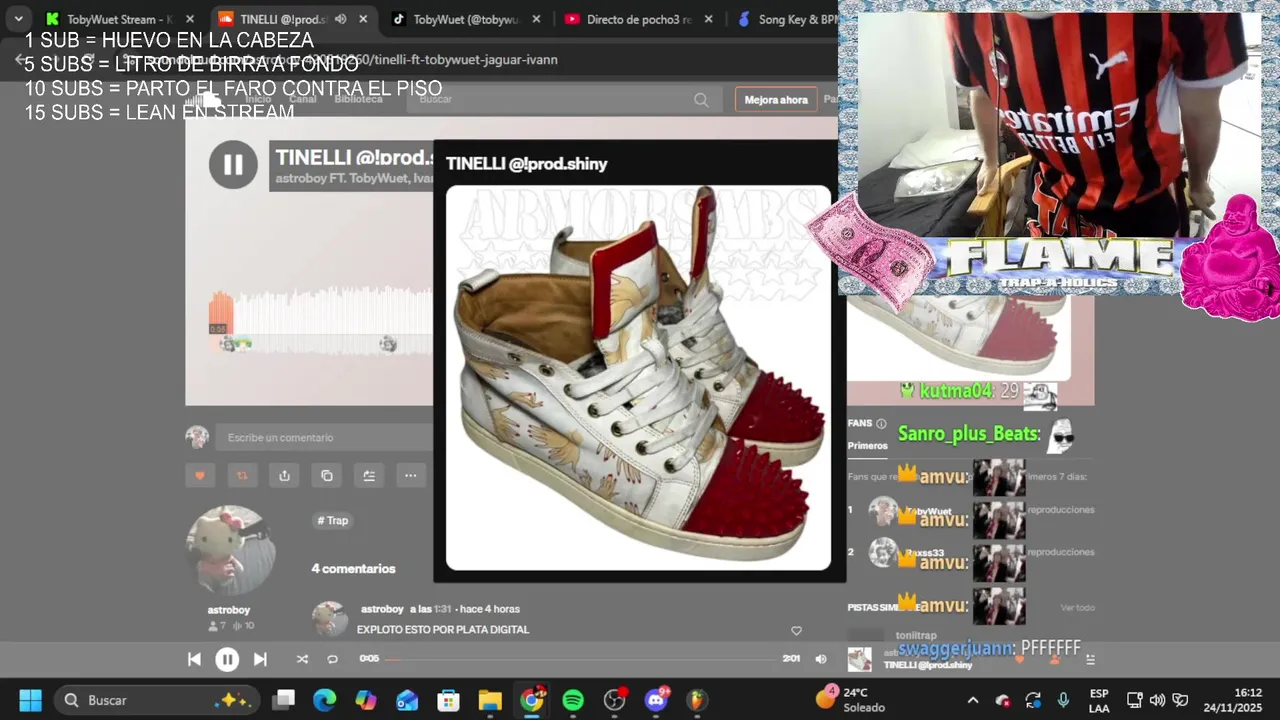Seek on the bottom playback progress bar
Viewport: 1280px width, 720px height.
(x=580, y=659)
